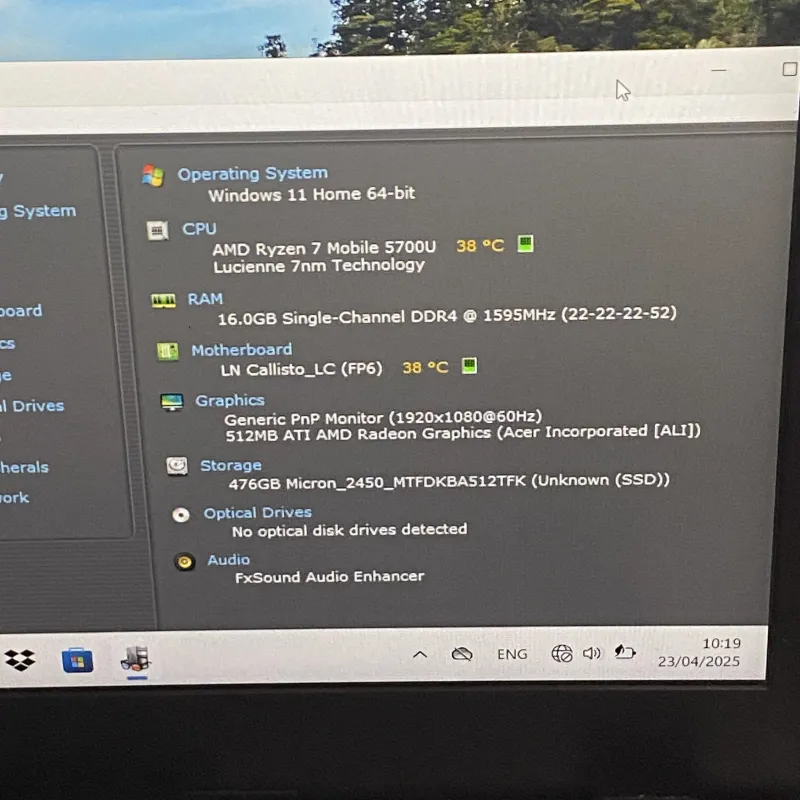Click the green motherboard temperature indicator icon
800x800 pixels.
pos(469,365)
